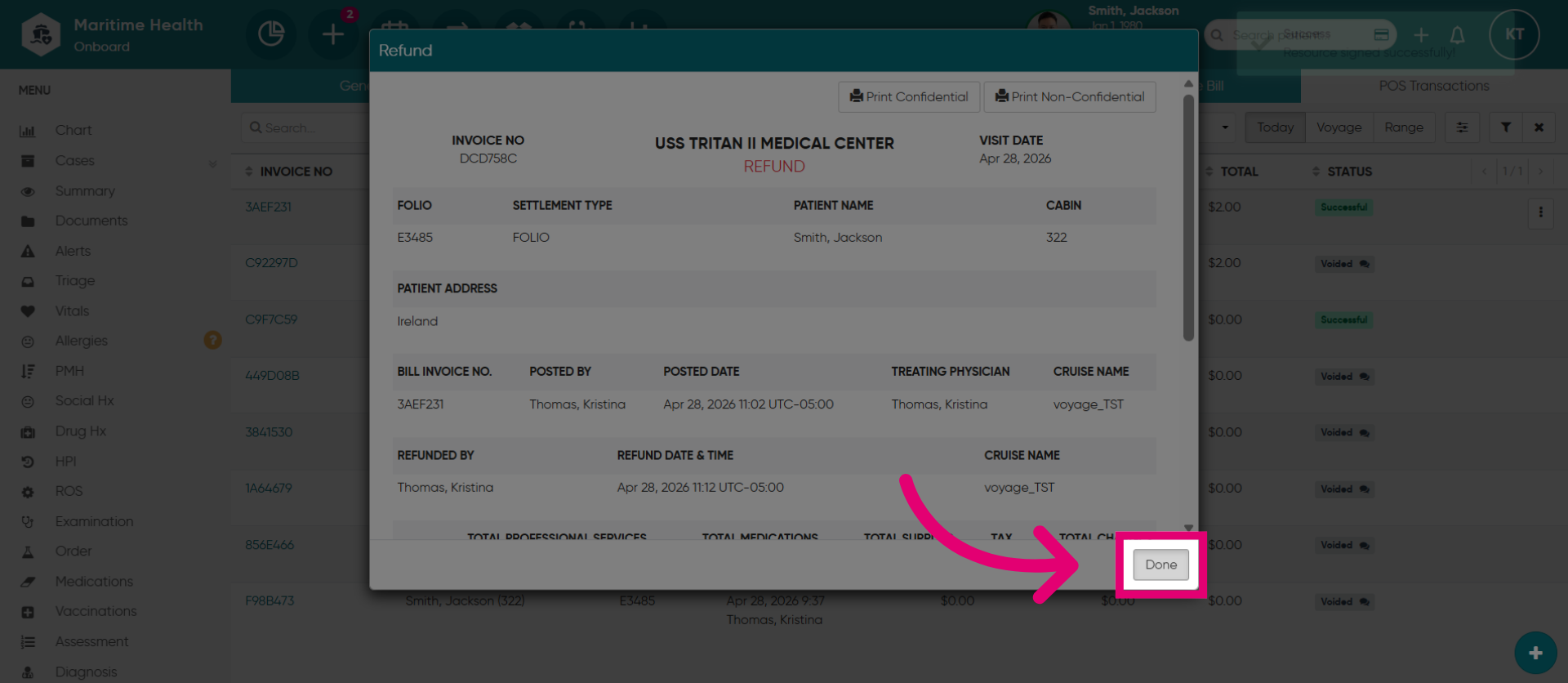Open invoice link F98B473
The width and height of the screenshot is (1568, 683).
pos(269,601)
